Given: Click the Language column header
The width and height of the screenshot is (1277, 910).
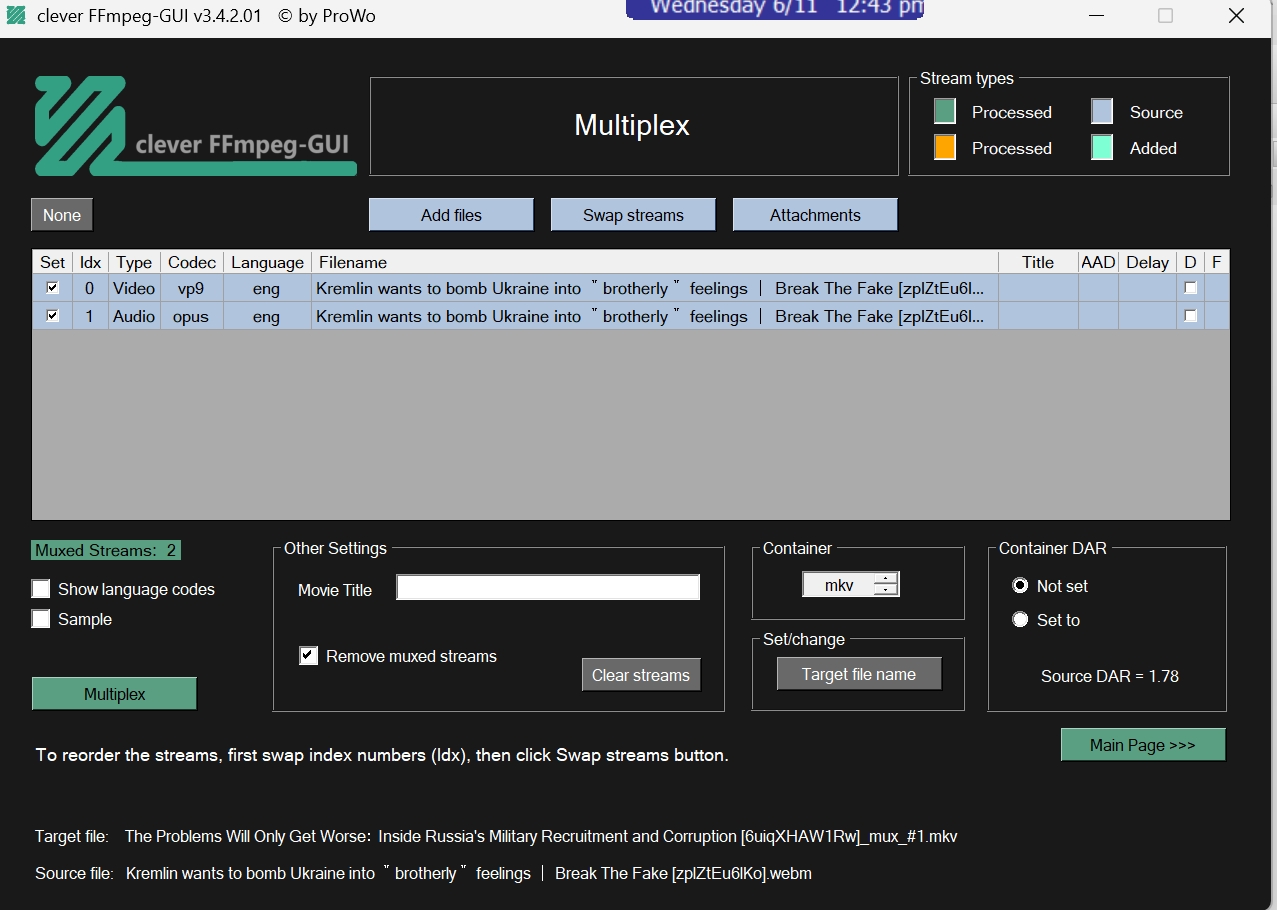Looking at the screenshot, I should [267, 262].
